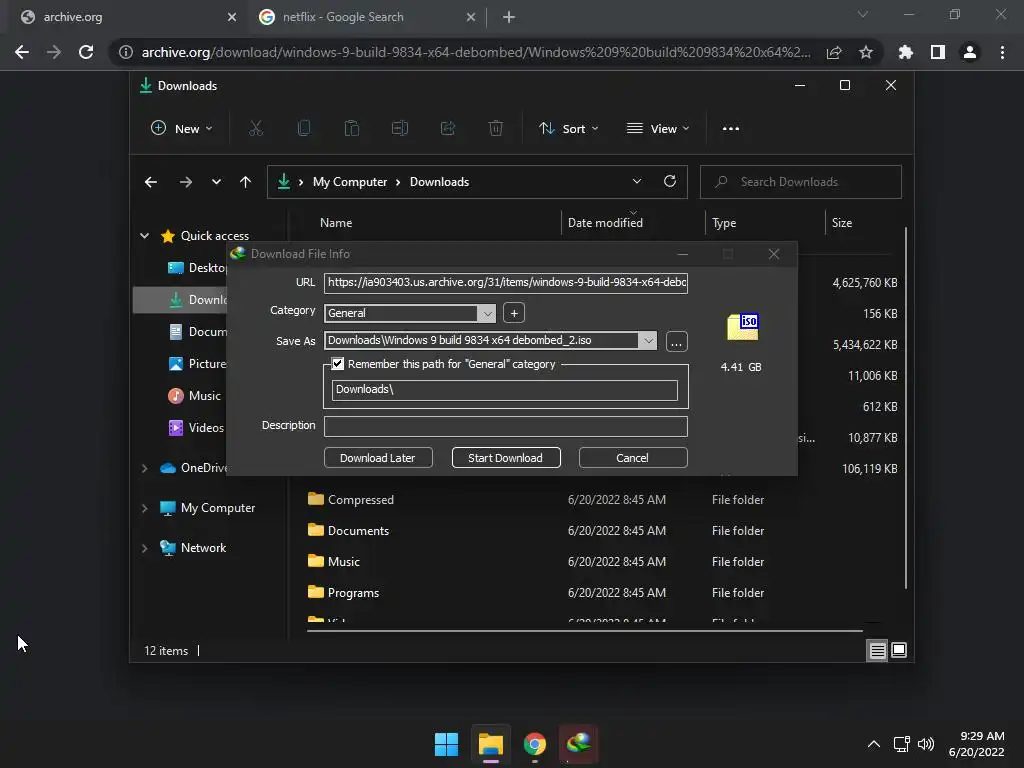
Task: Open address bar history dropdown
Action: 637,182
